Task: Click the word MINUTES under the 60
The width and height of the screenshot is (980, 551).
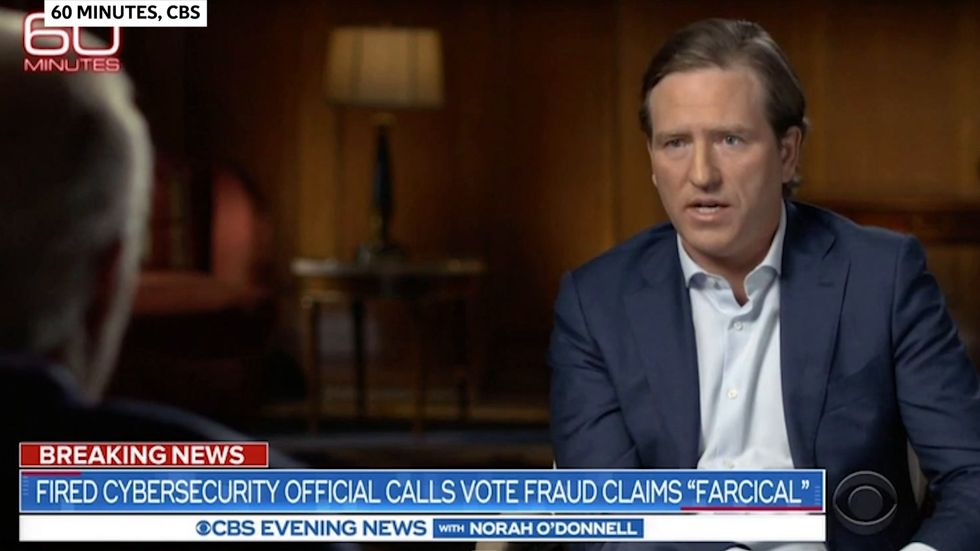Action: (72, 65)
